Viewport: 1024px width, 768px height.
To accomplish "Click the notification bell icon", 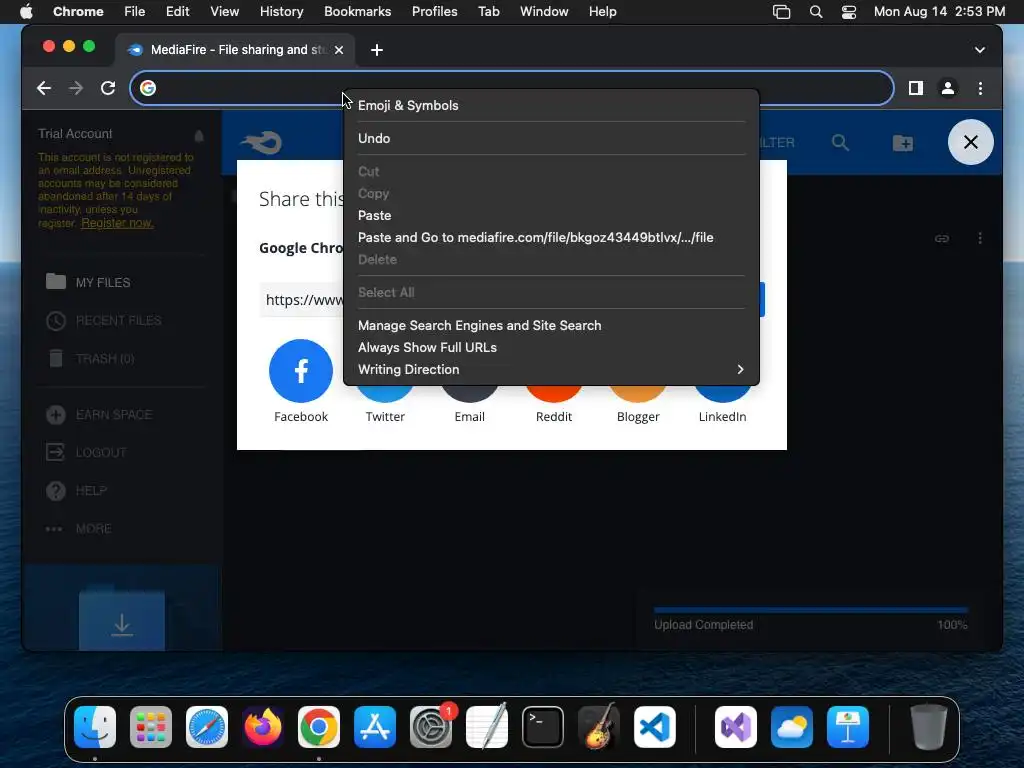I will pos(199,136).
